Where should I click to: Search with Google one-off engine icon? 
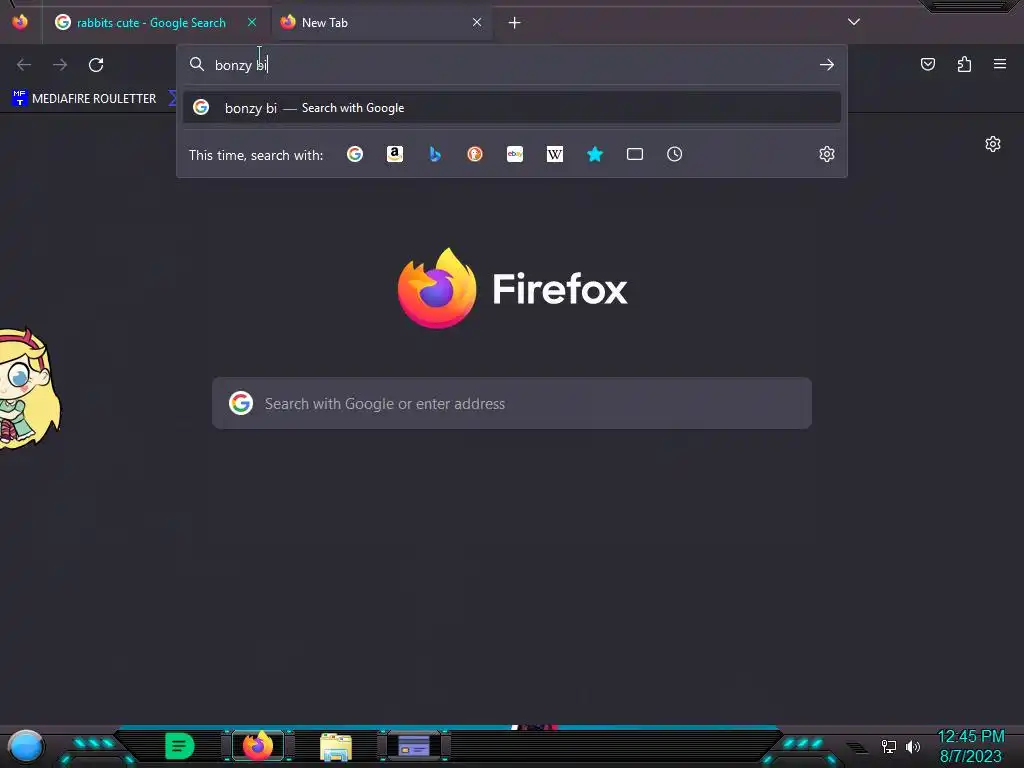[x=355, y=154]
